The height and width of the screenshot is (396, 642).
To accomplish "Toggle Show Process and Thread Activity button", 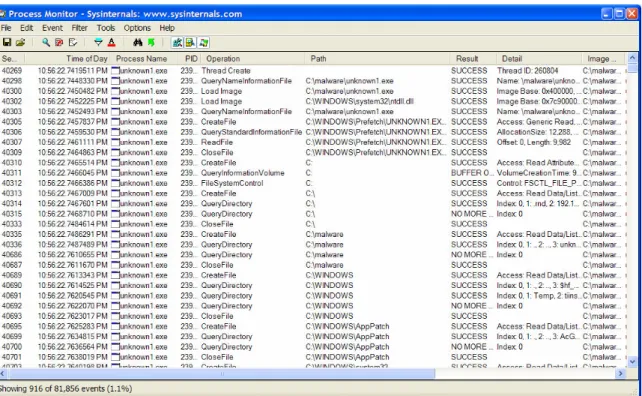I will (x=203, y=42).
